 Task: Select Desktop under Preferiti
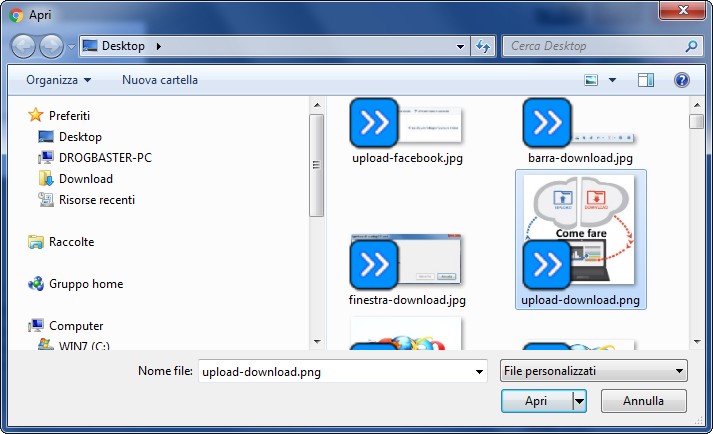tap(80, 136)
